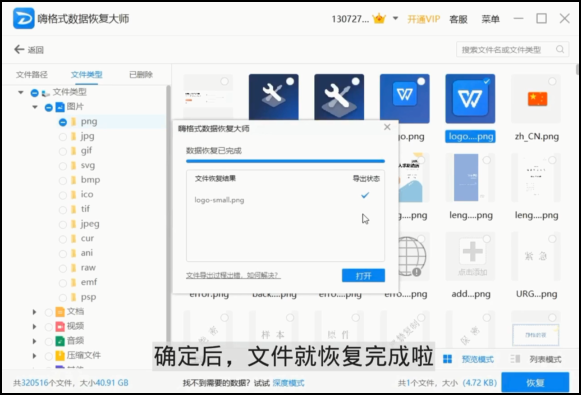581x395 pixels.
Task: Click the 压缩文件 category icon
Action: click(60, 356)
